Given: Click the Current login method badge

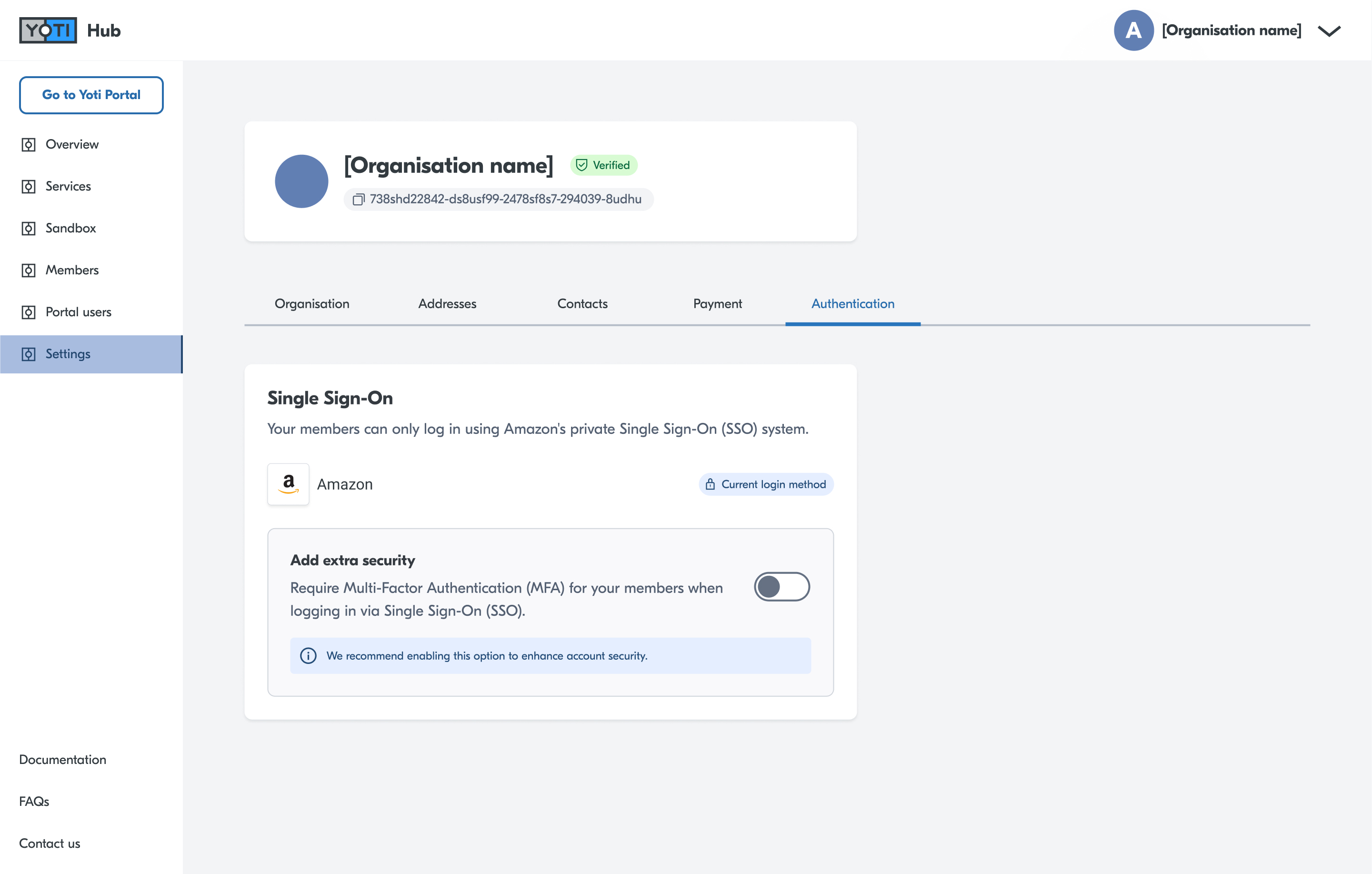Looking at the screenshot, I should pyautogui.click(x=766, y=484).
